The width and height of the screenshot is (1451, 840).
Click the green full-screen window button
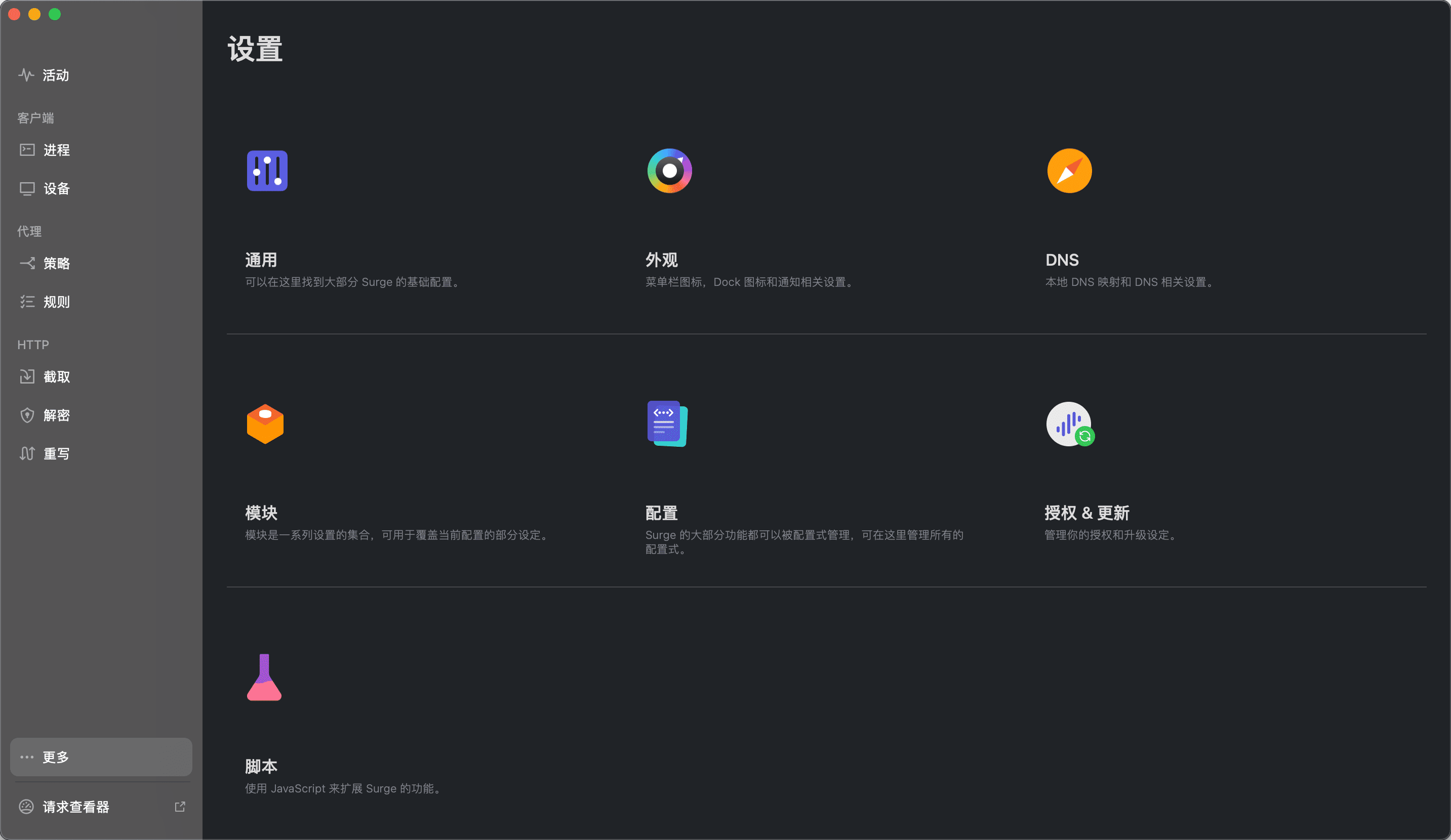point(55,14)
